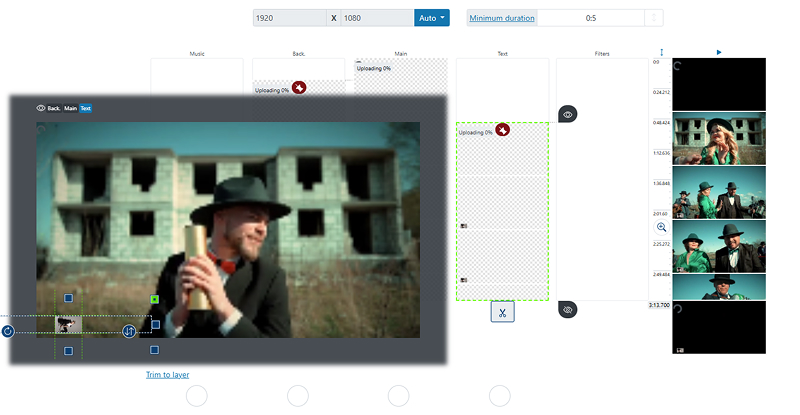Toggle top eye icon in Filters column
The image size is (800, 415).
(567, 115)
